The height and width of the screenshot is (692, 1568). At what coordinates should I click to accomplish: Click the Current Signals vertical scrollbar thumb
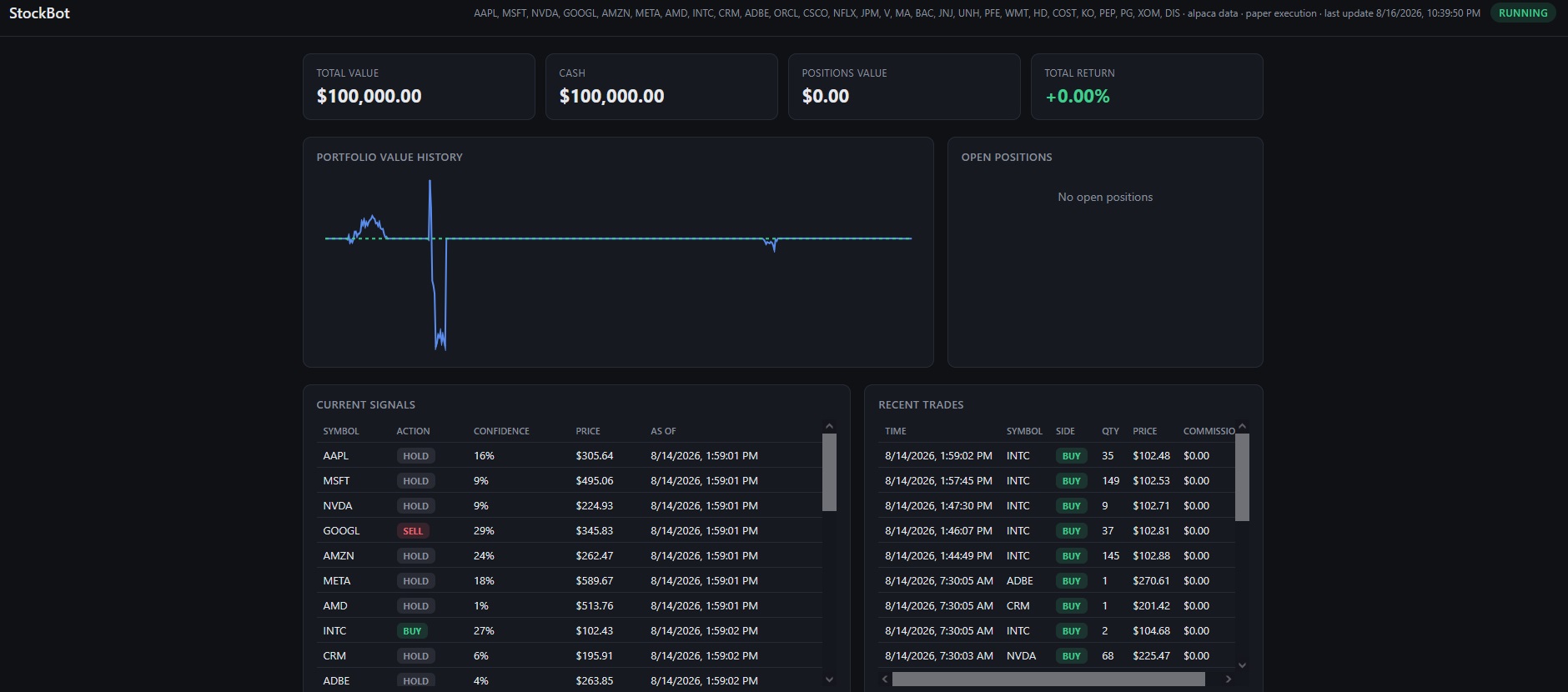click(829, 472)
